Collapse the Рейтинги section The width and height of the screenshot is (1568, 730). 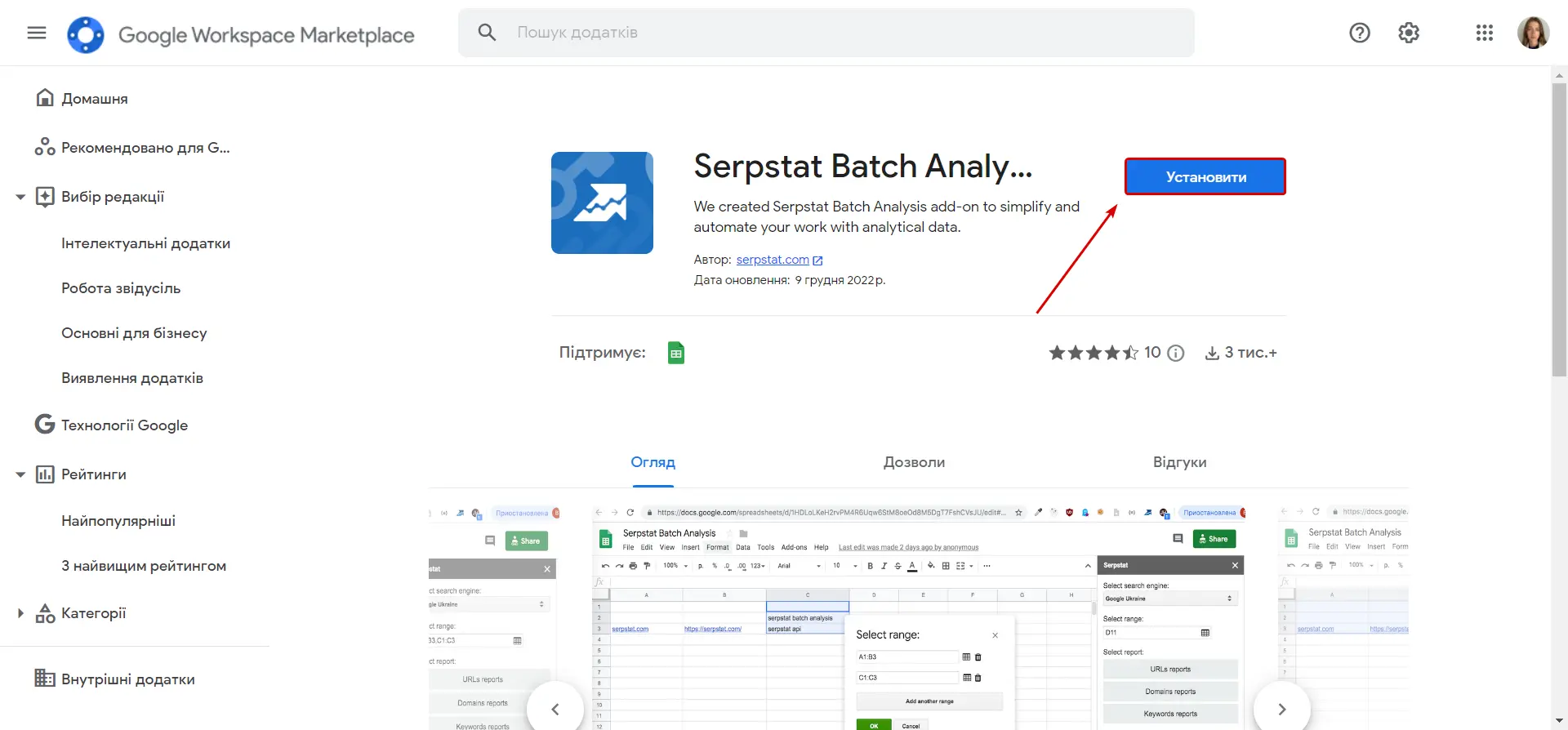tap(20, 474)
